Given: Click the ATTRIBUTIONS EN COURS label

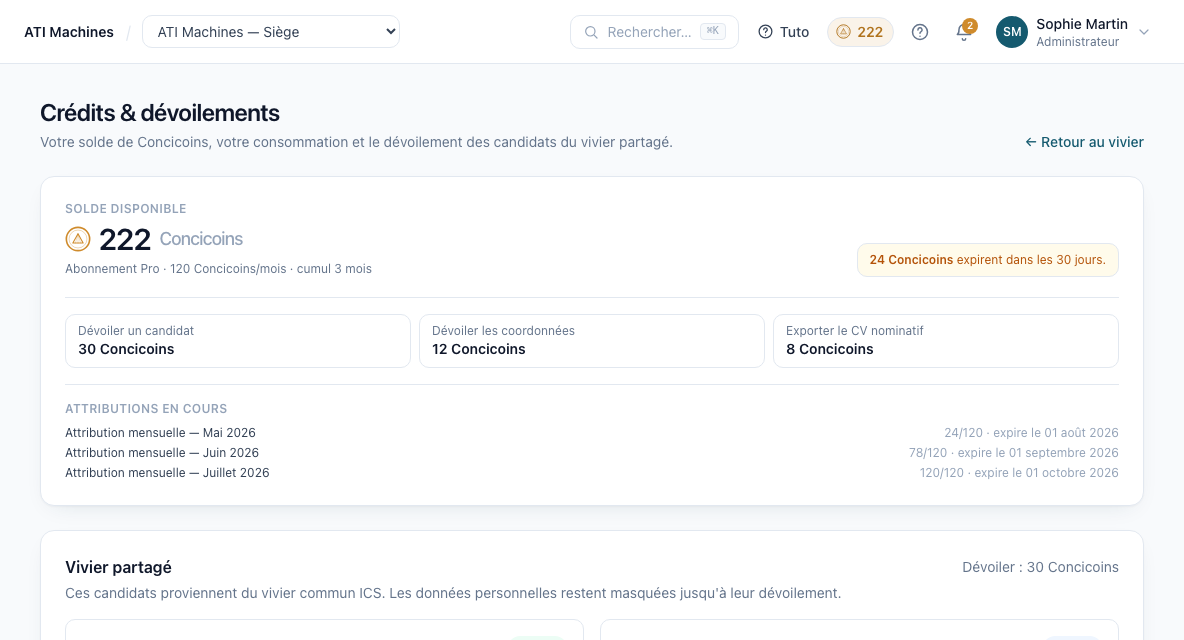Looking at the screenshot, I should [x=146, y=408].
